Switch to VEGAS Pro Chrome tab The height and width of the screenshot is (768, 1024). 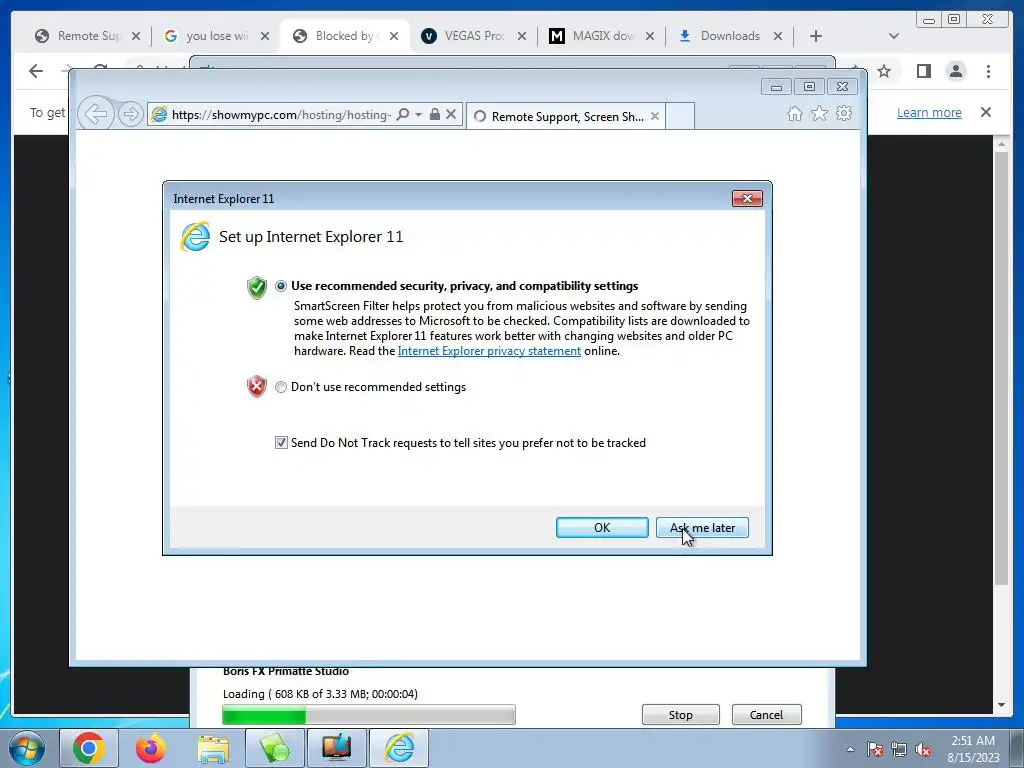473,36
